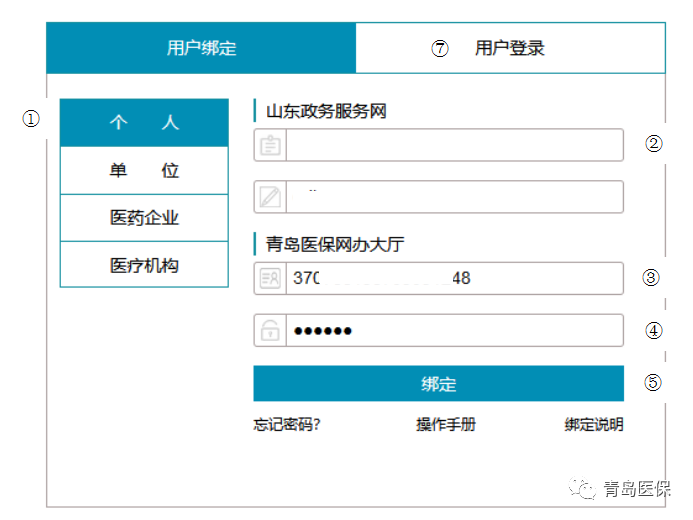The height and width of the screenshot is (520, 693).
Task: Select the 医药企业 option
Action: [144, 218]
